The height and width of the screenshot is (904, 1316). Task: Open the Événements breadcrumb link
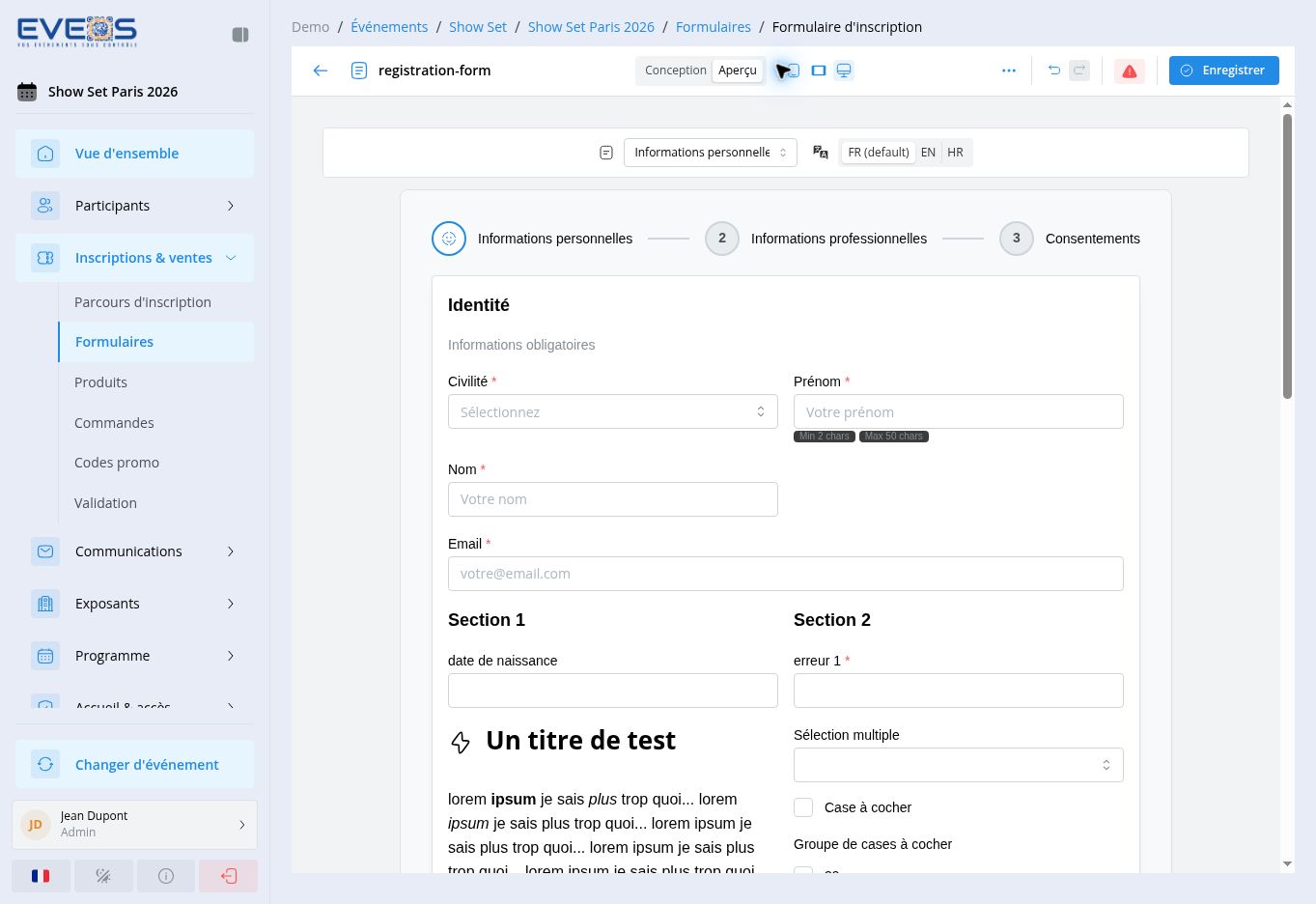tap(389, 27)
